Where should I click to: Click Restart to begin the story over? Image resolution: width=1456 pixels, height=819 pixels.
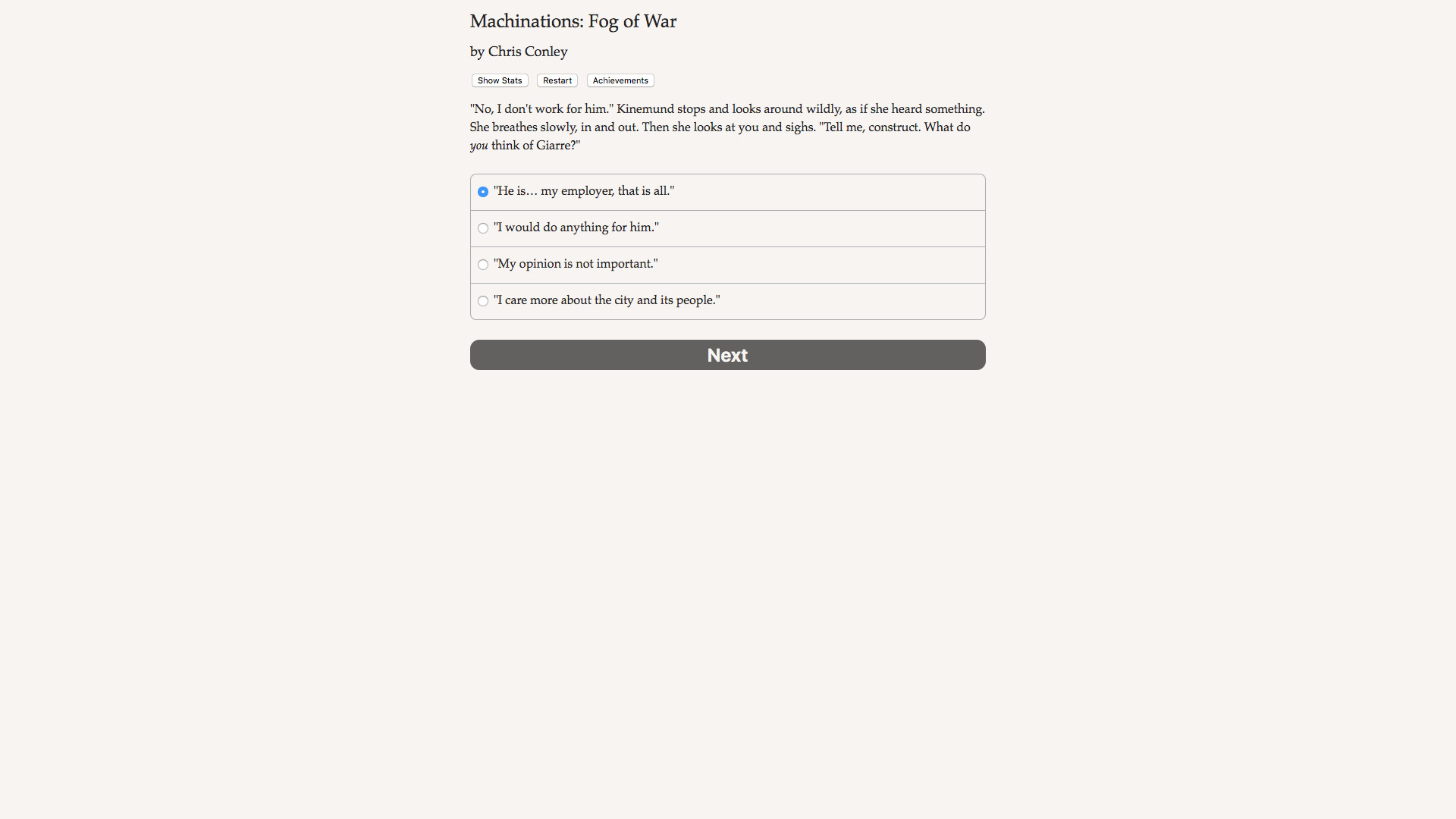pos(557,80)
